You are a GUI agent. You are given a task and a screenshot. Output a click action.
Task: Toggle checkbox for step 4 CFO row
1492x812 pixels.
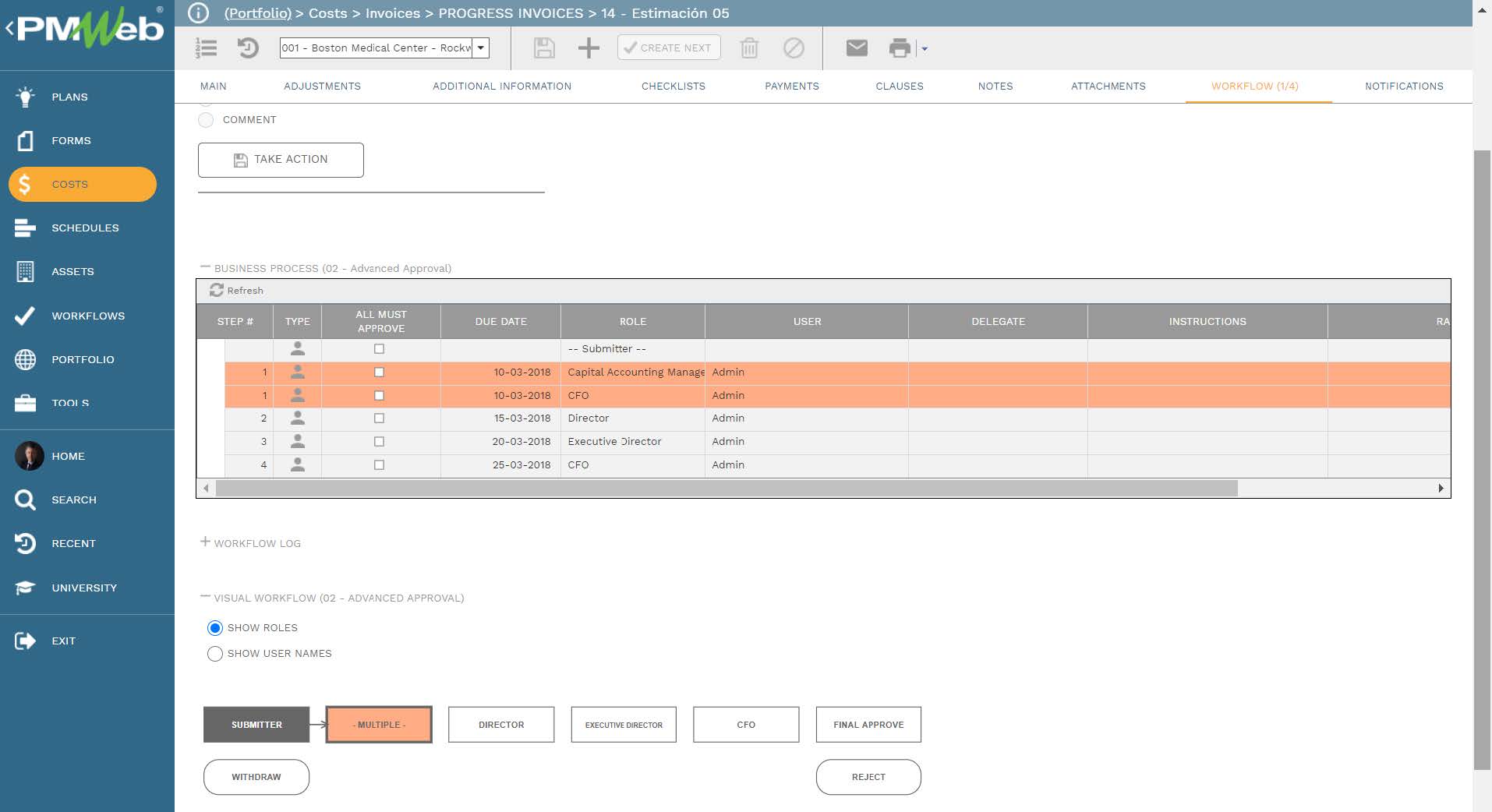click(379, 465)
